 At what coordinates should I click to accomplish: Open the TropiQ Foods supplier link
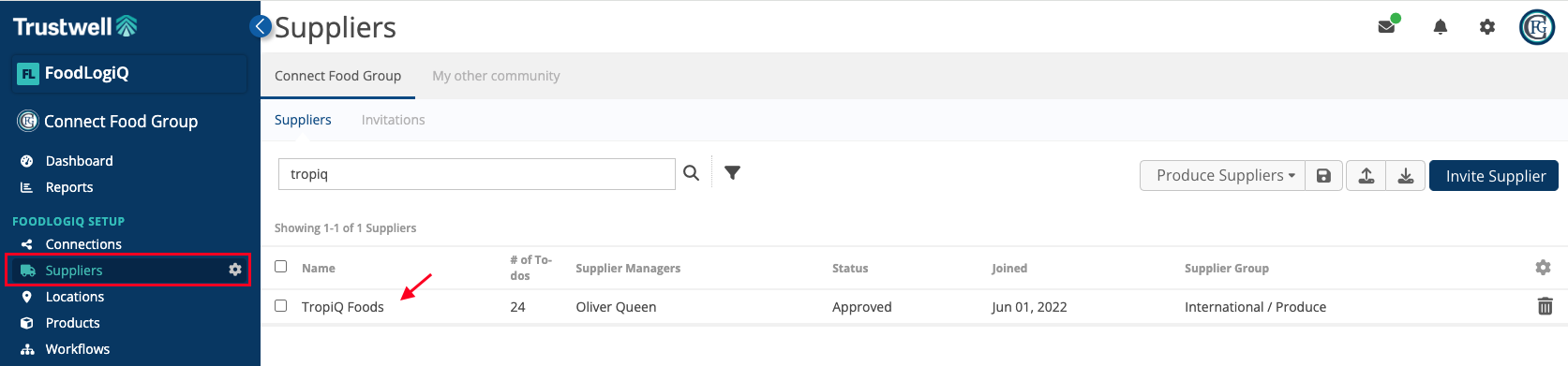[343, 307]
